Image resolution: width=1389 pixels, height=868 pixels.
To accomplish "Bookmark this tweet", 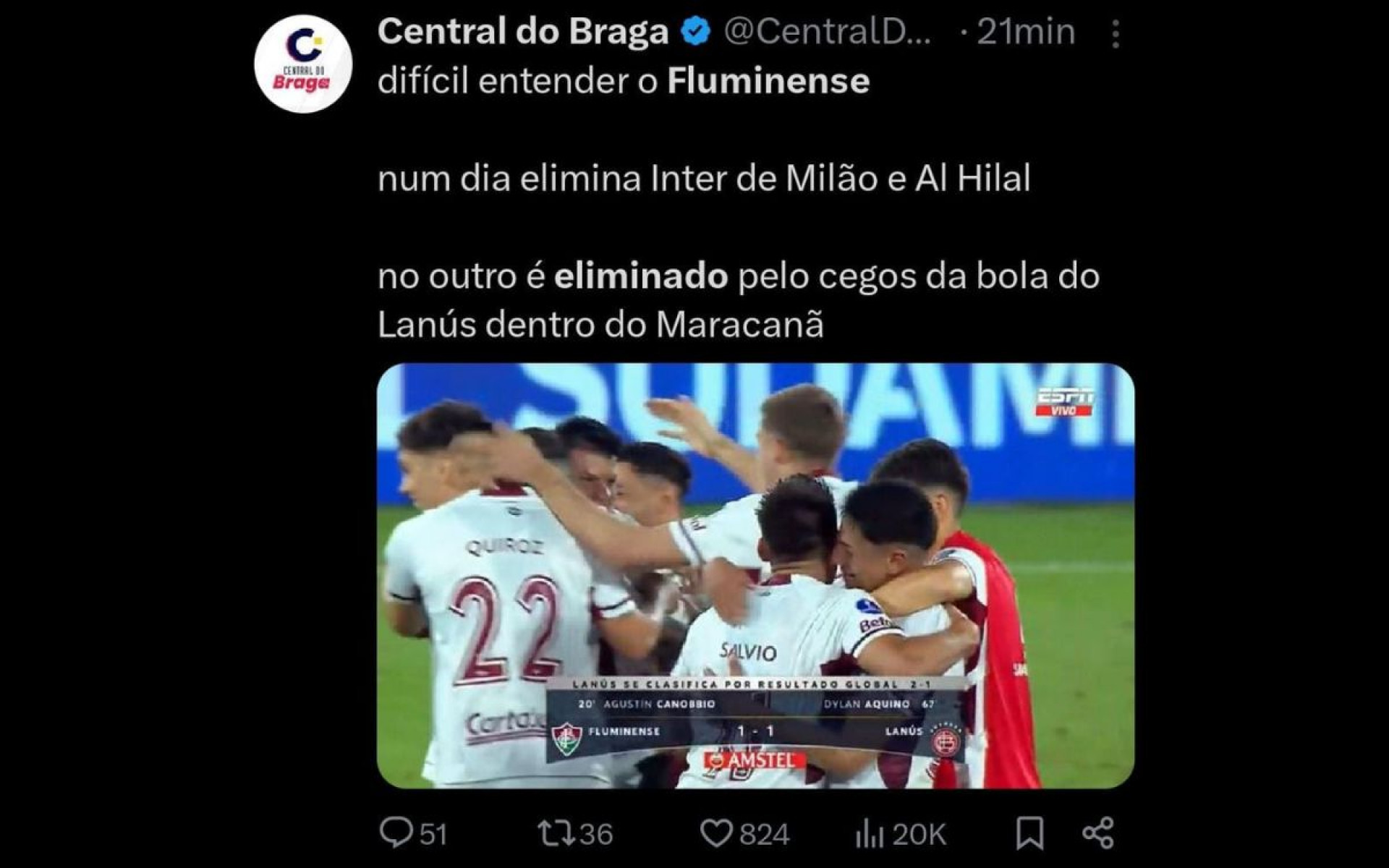I will 1029,833.
